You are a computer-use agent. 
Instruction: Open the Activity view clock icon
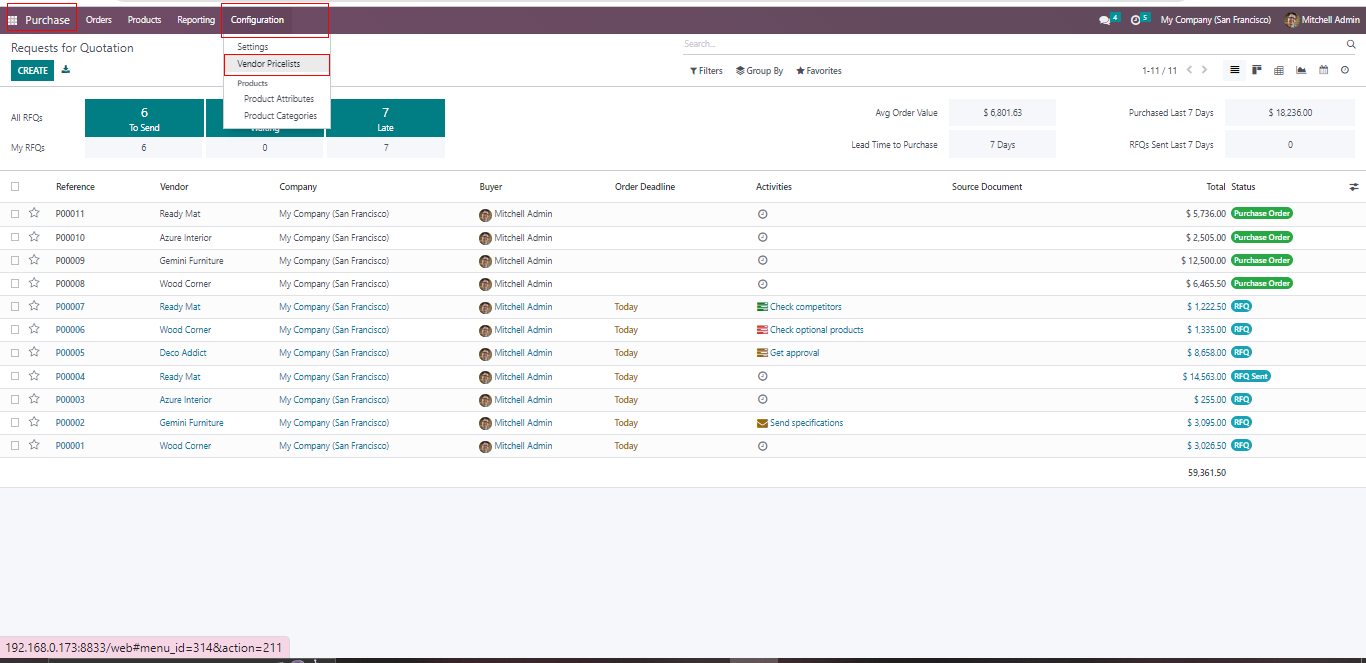[x=1345, y=70]
